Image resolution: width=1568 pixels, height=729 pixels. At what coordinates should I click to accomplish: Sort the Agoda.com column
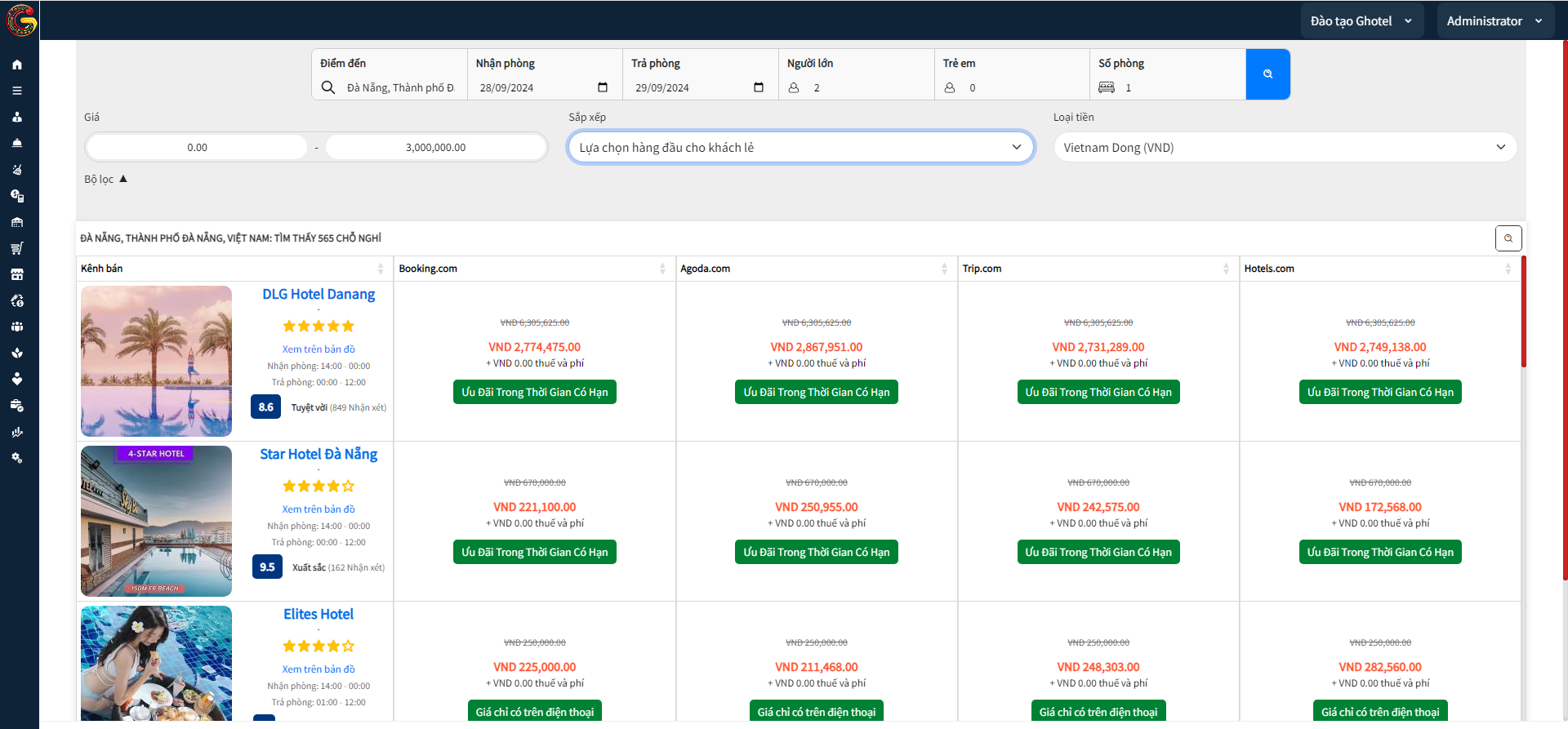pos(944,269)
